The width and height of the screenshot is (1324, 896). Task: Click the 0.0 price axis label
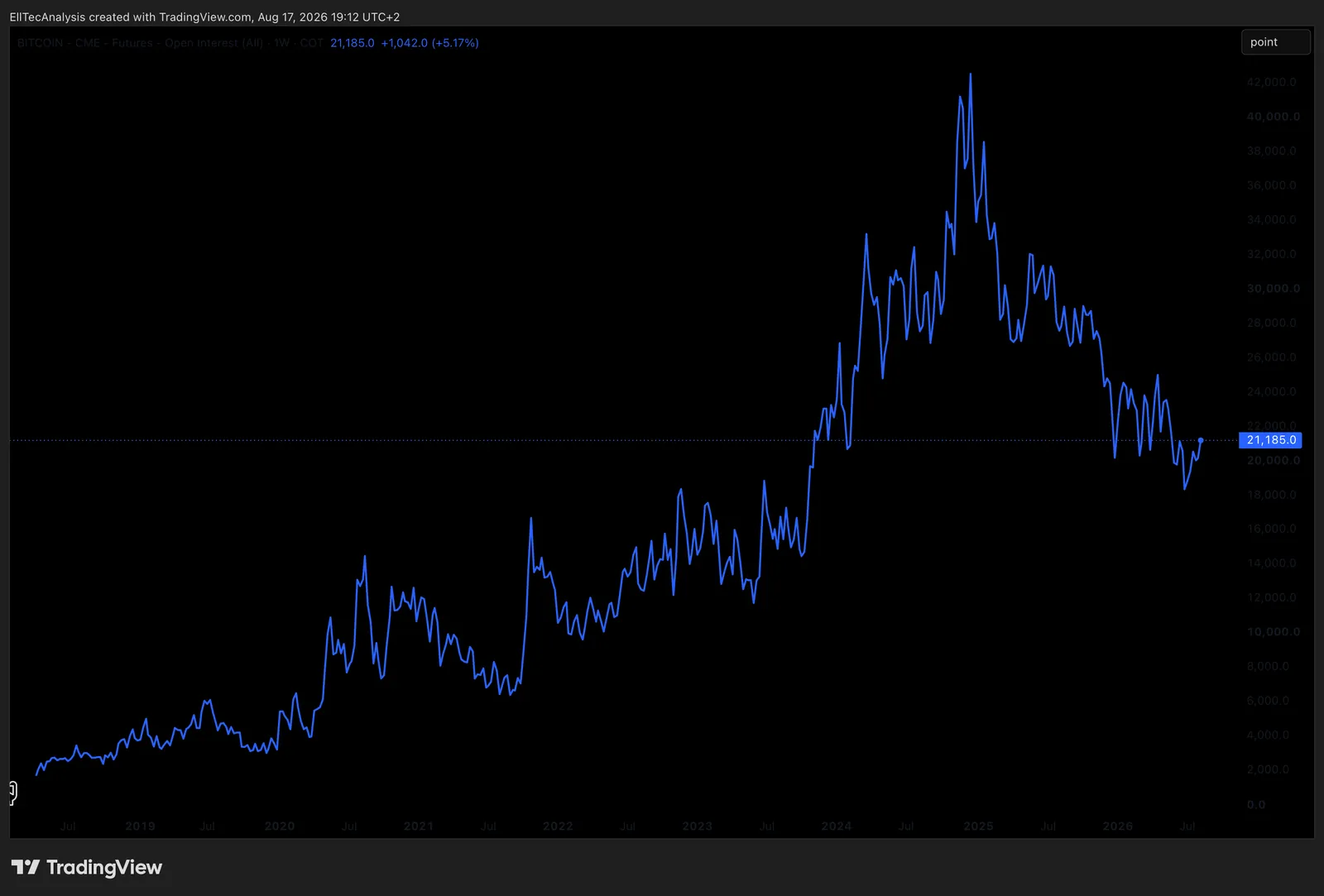[x=1256, y=804]
